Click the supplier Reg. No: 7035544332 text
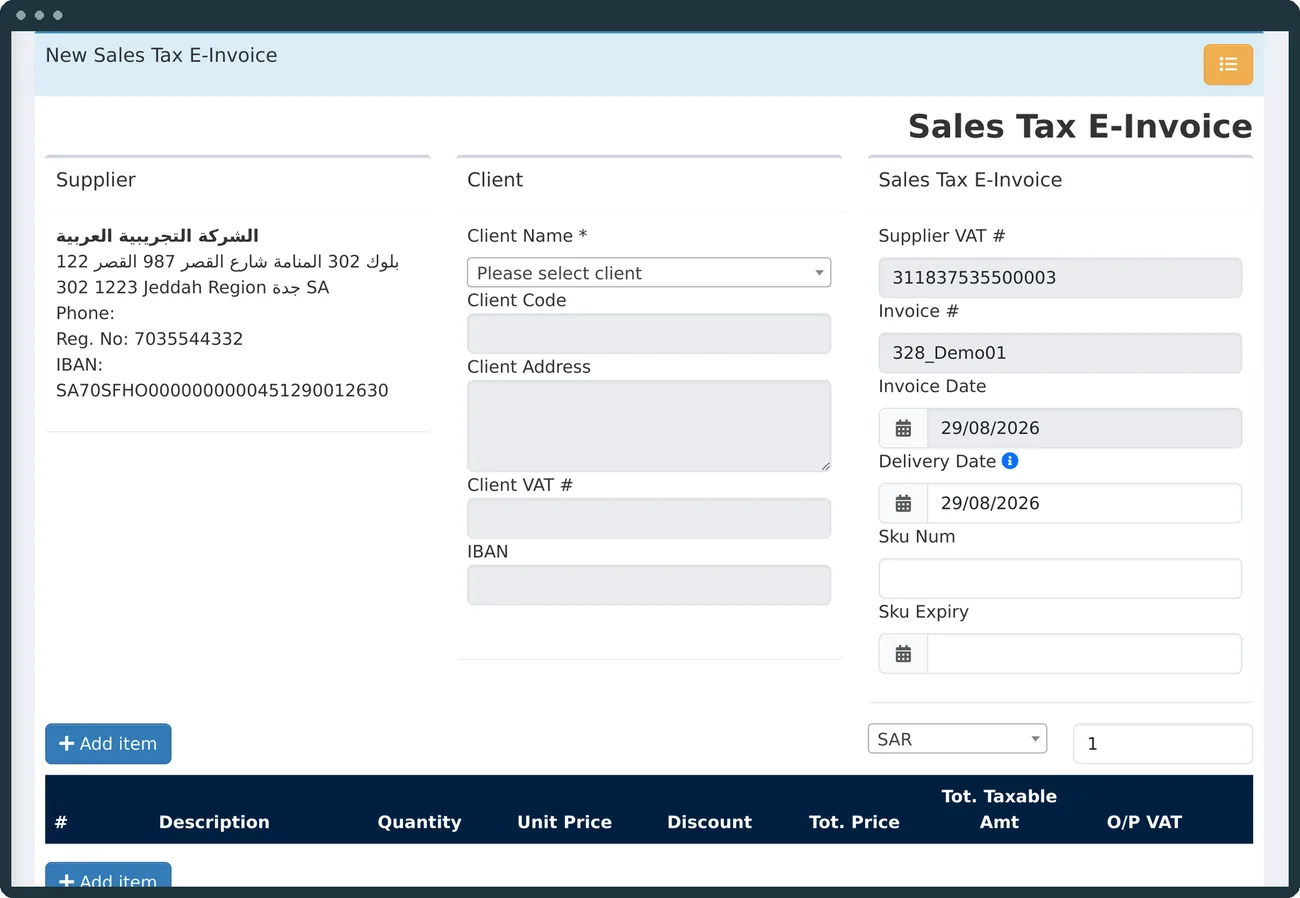The image size is (1300, 898). click(150, 339)
